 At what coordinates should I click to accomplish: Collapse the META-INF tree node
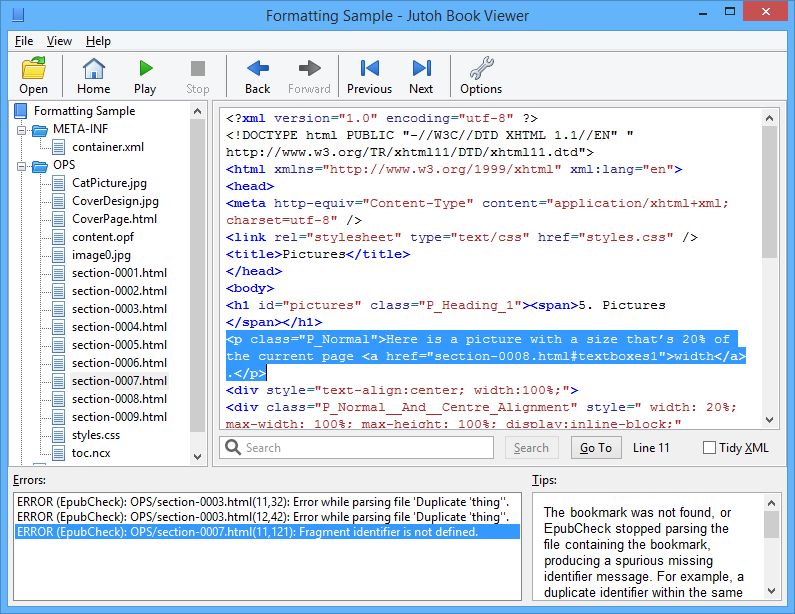click(21, 130)
